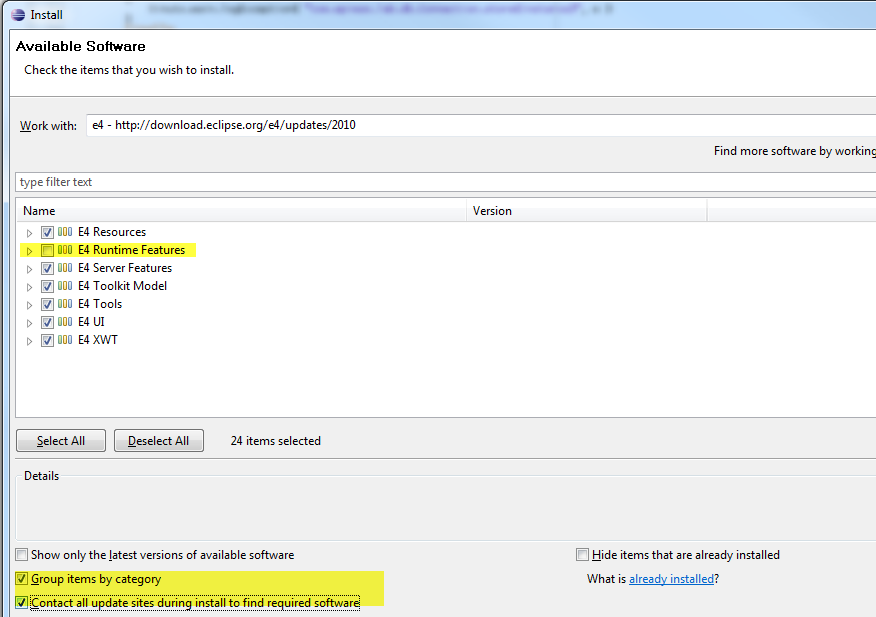This screenshot has width=876, height=617.
Task: Uncheck the E4 Resources checkbox
Action: click(x=47, y=232)
